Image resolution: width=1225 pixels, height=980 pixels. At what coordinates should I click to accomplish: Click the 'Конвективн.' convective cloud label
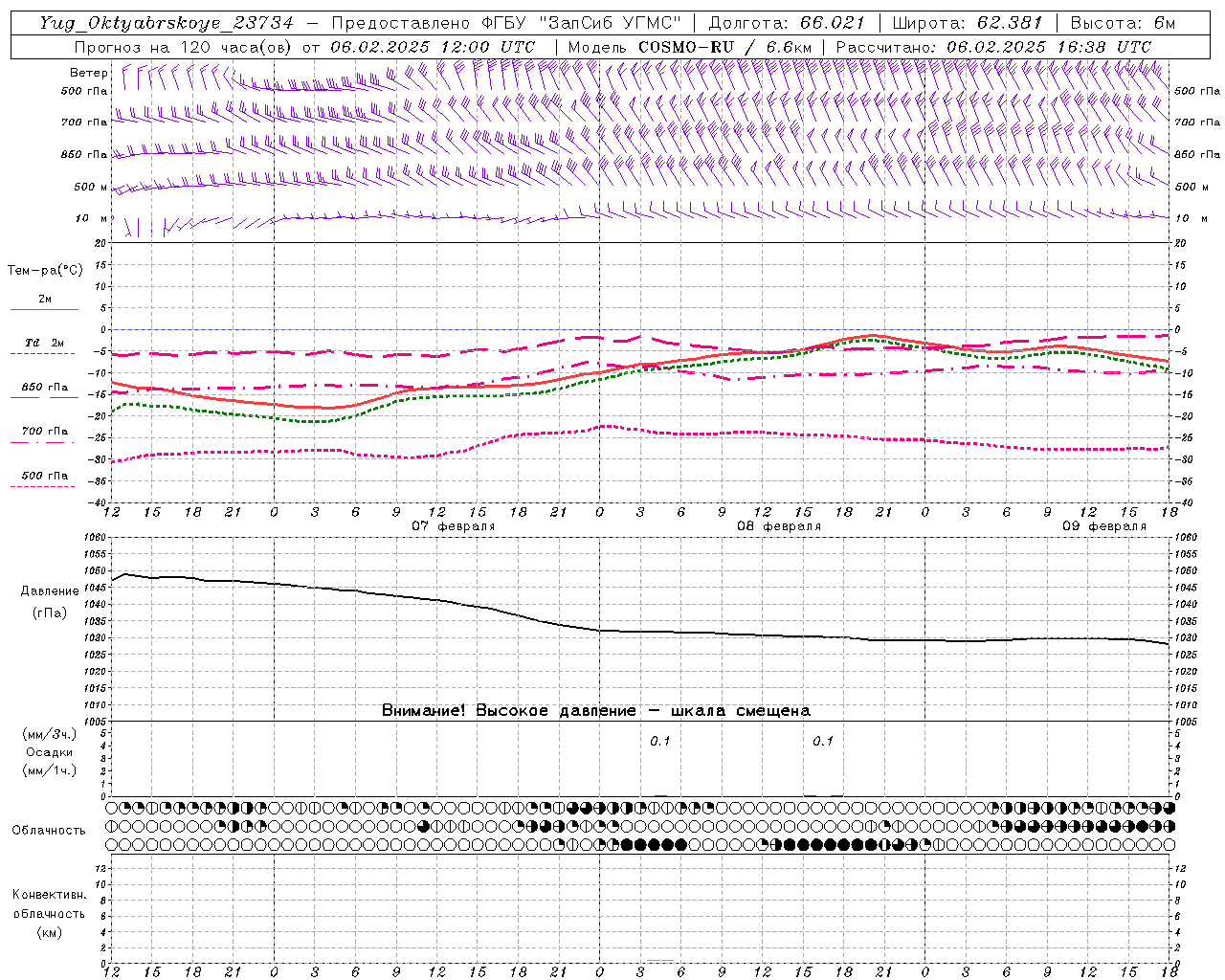click(49, 895)
